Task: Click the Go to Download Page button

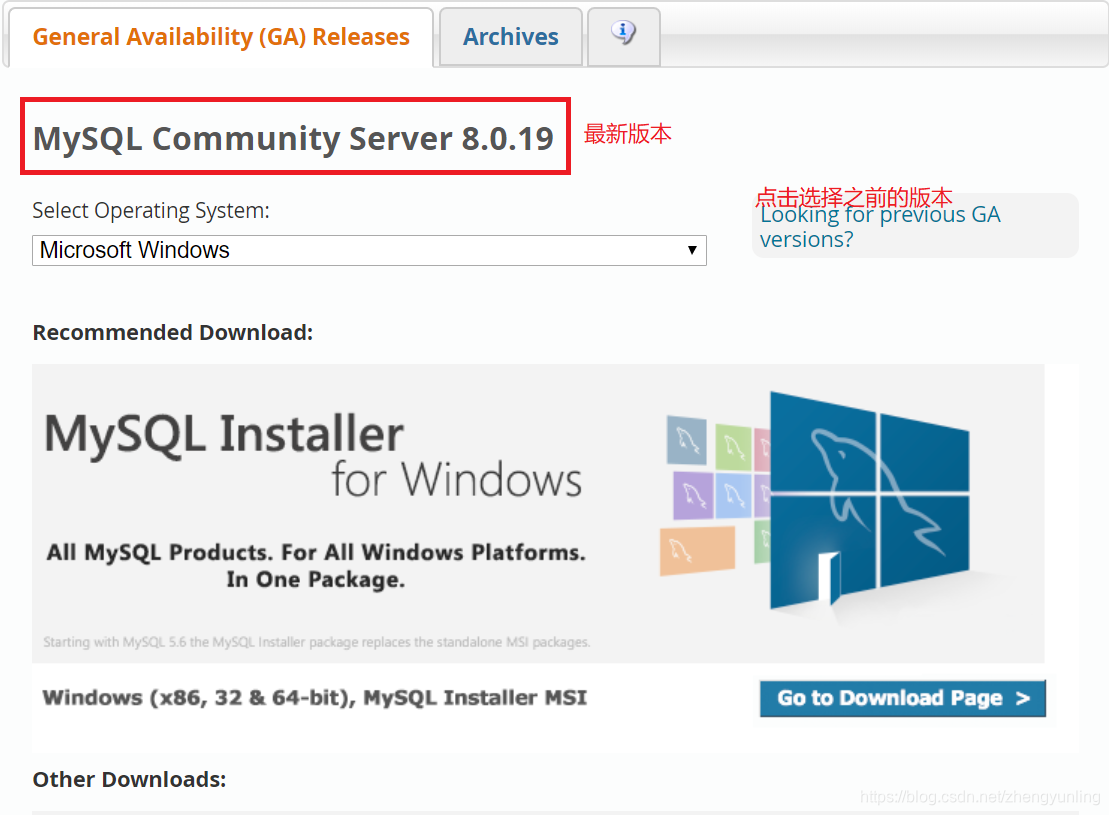Action: tap(902, 698)
